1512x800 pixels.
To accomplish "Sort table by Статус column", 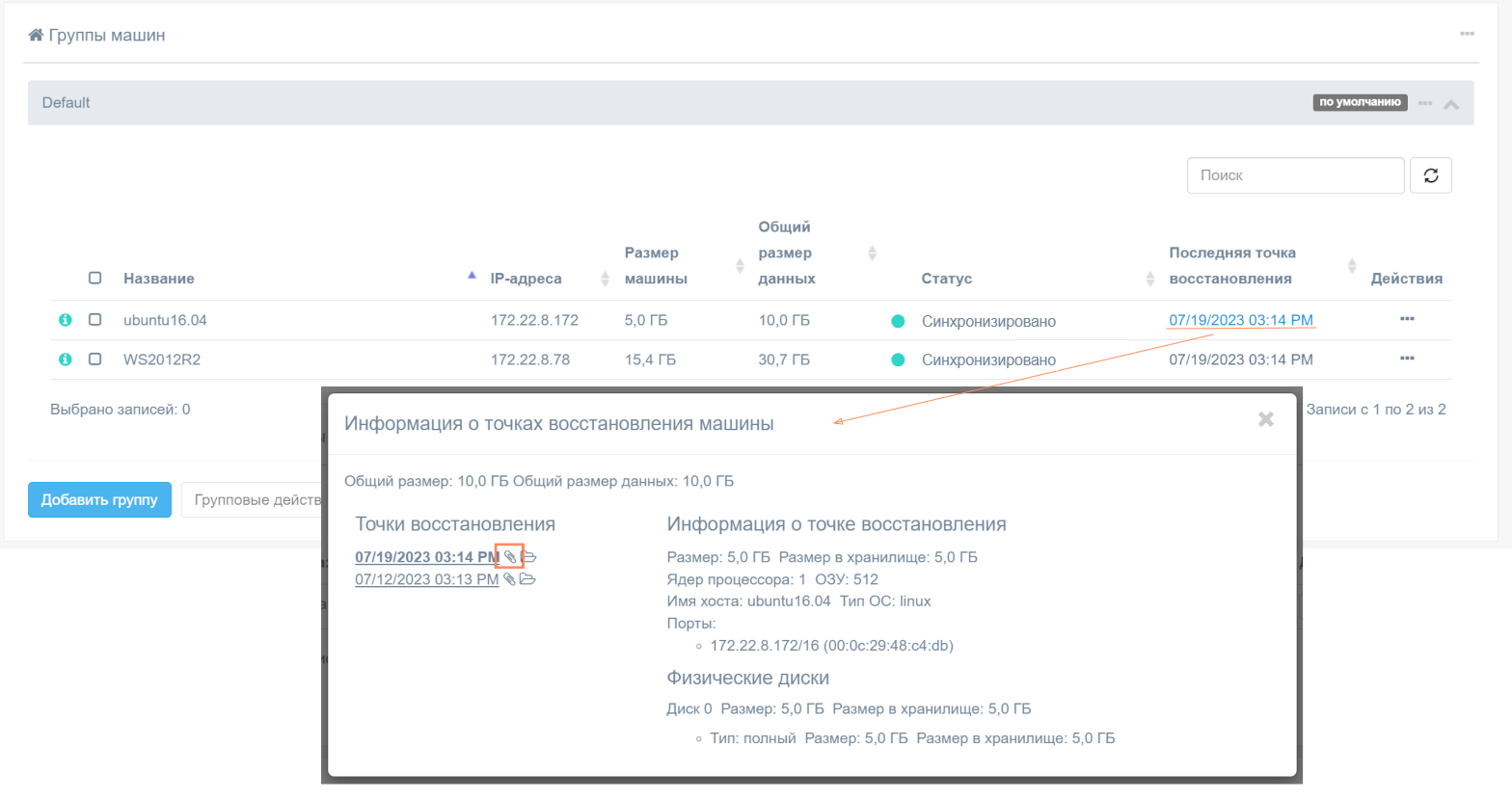I will point(946,279).
